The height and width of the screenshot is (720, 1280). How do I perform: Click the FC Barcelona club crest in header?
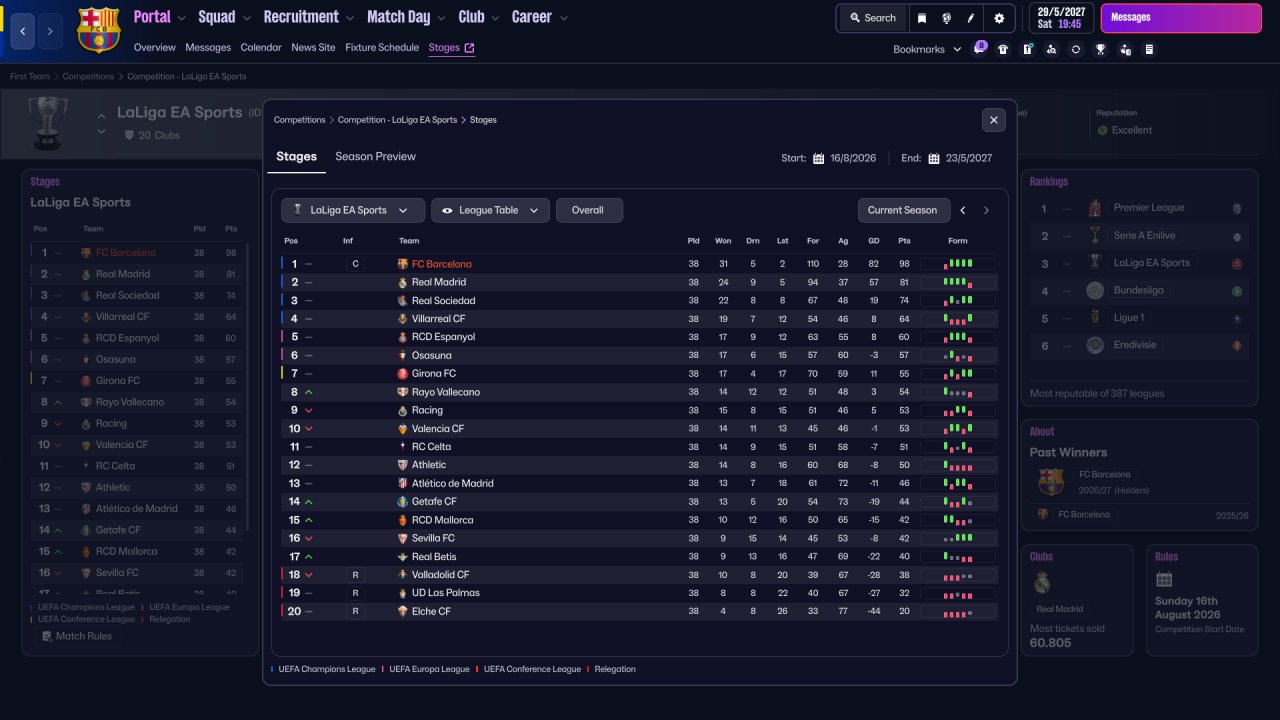(x=97, y=29)
